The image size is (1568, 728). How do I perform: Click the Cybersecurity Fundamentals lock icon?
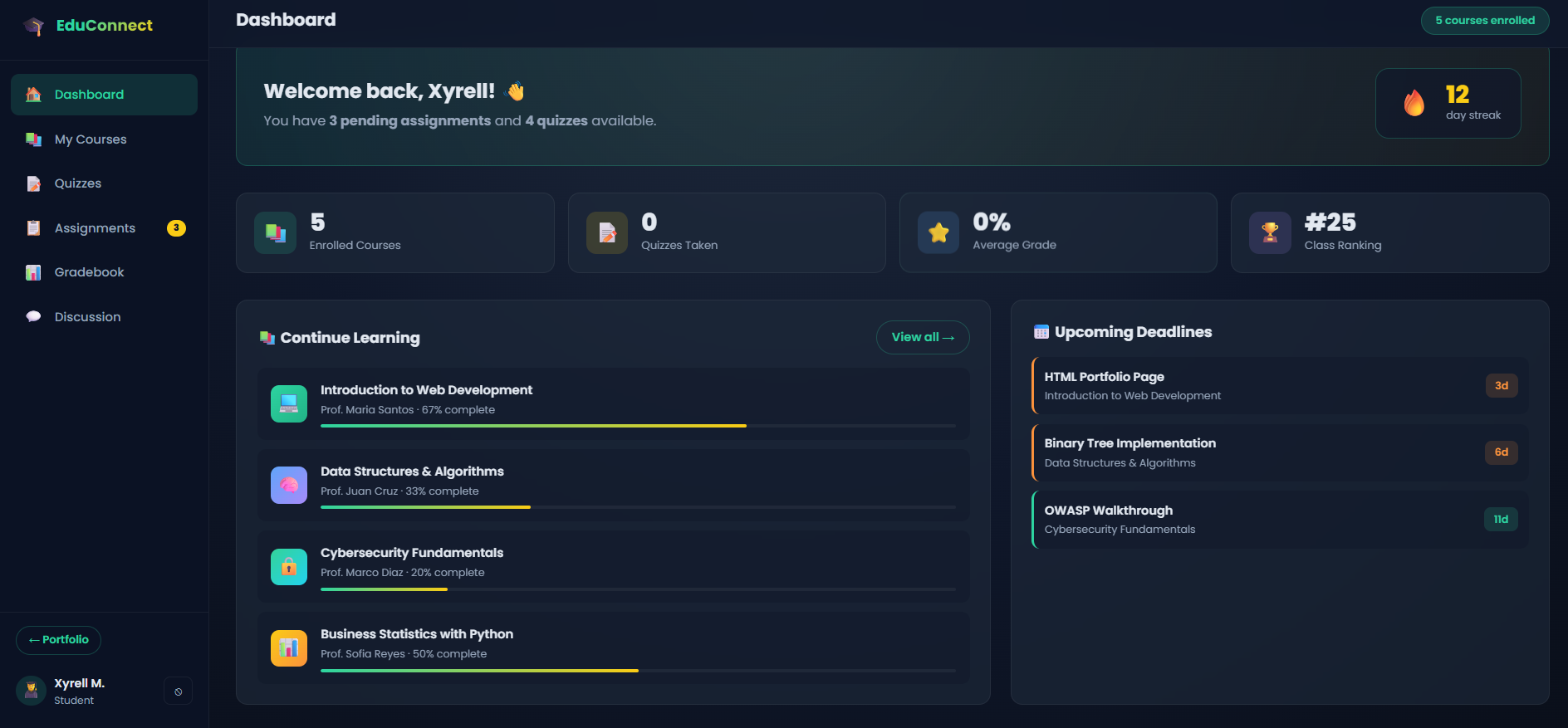289,567
